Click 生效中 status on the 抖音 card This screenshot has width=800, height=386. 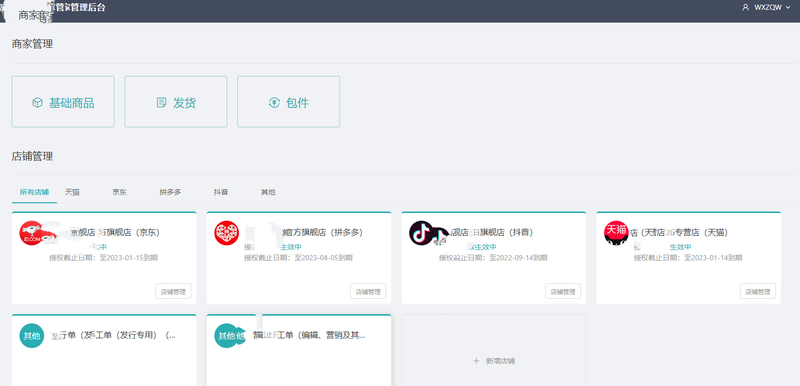486,247
